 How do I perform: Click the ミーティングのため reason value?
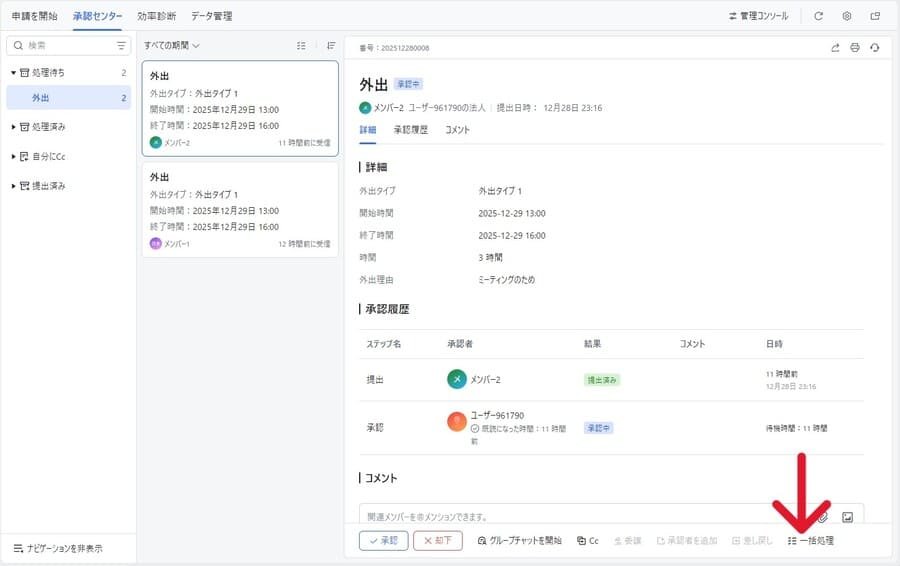[x=506, y=280]
